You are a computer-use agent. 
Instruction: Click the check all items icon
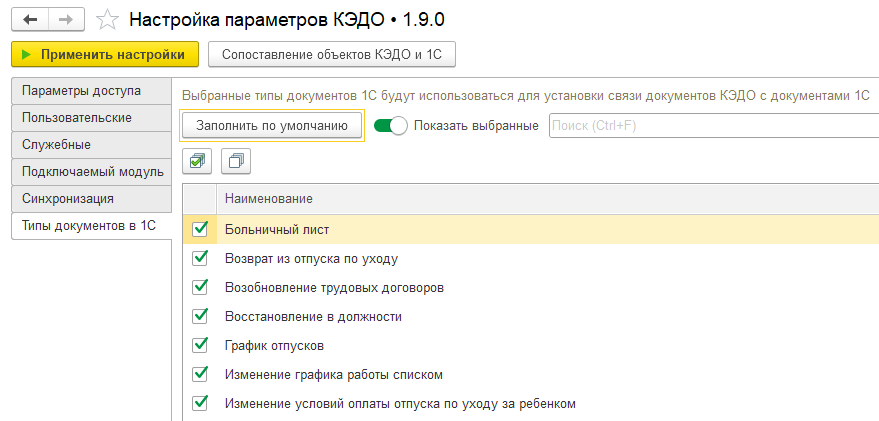[x=199, y=160]
